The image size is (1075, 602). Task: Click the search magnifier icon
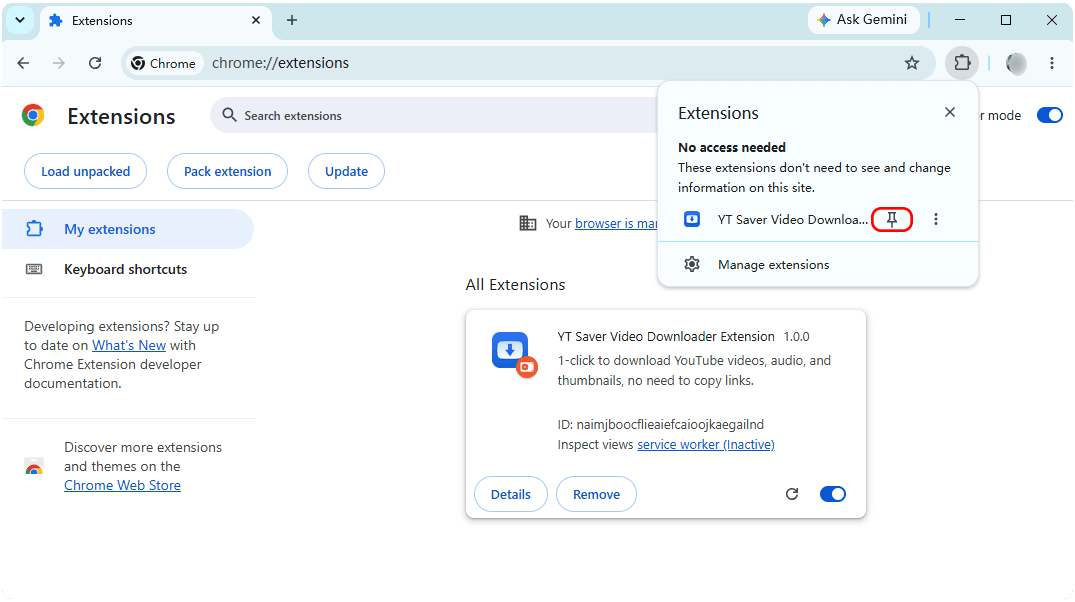(x=229, y=115)
